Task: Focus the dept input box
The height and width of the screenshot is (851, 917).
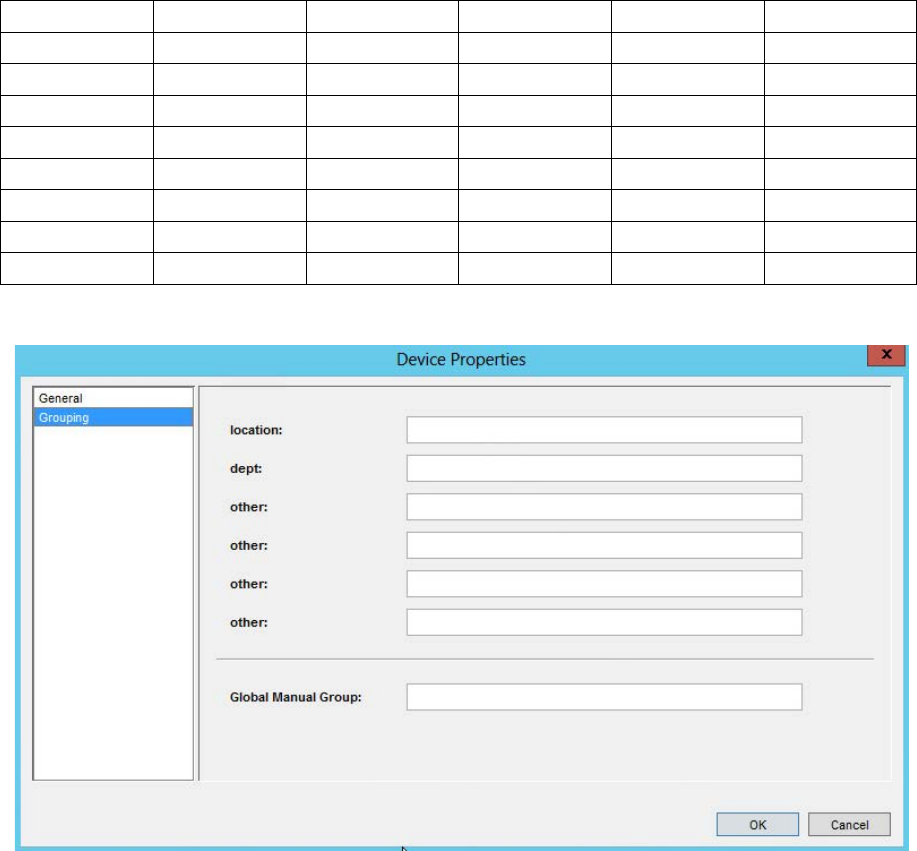Action: pyautogui.click(x=604, y=468)
